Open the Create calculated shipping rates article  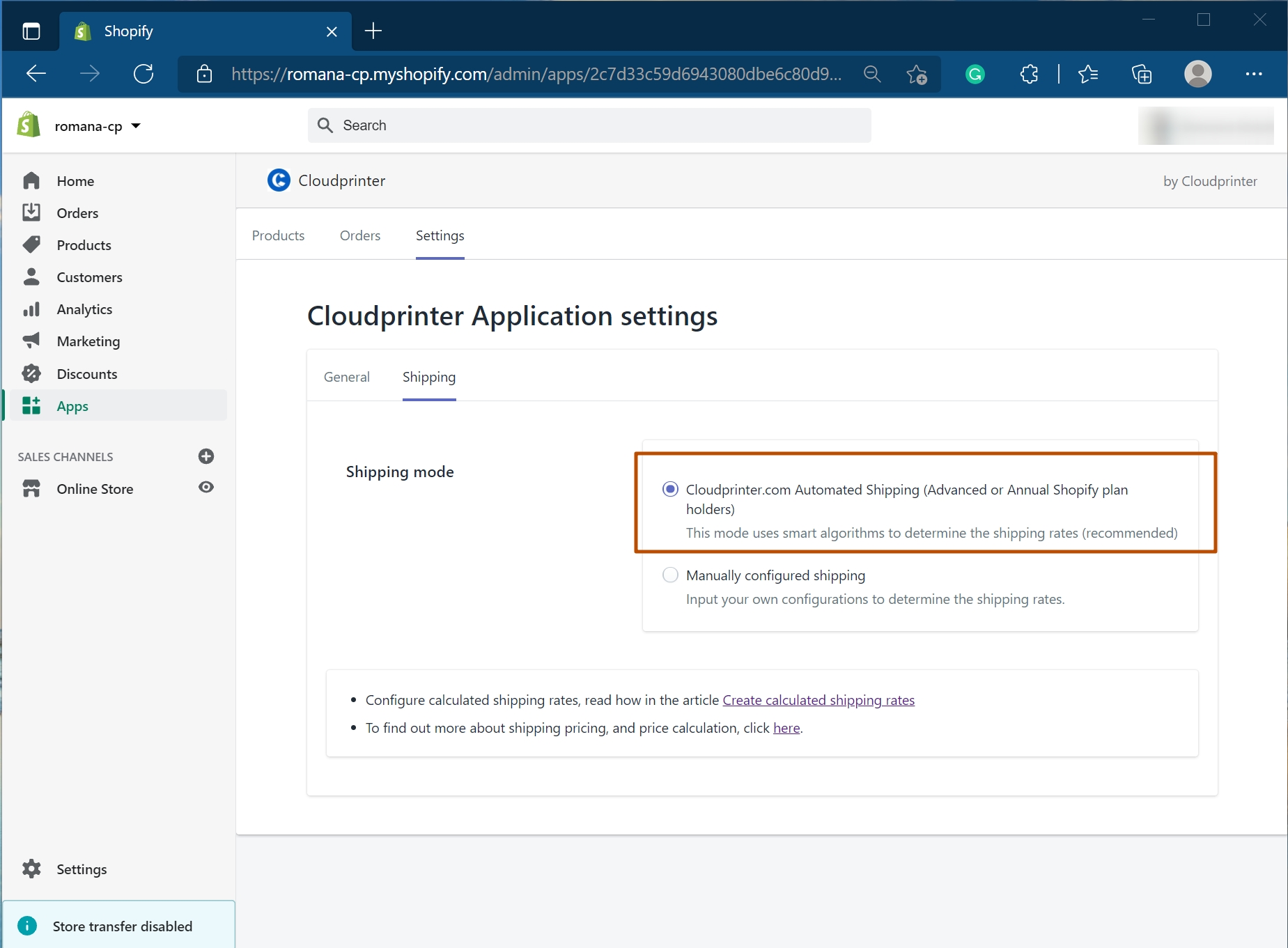coord(818,700)
